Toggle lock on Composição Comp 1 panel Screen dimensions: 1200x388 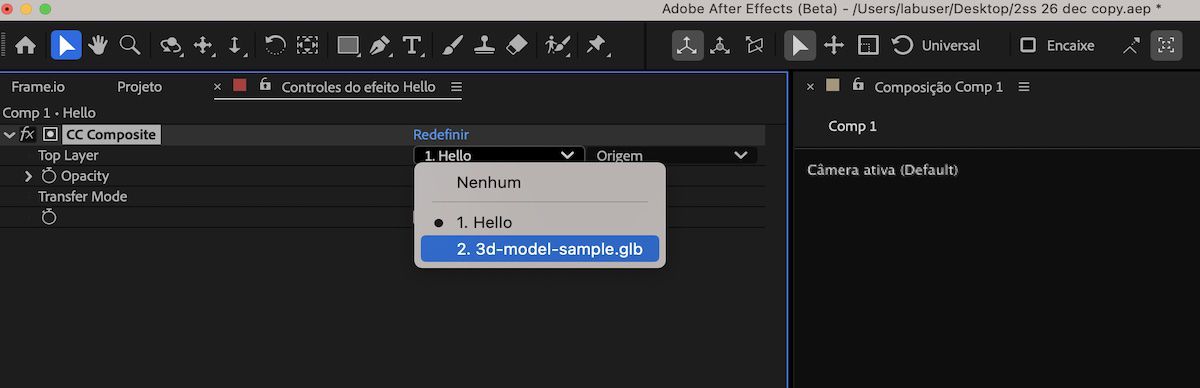tap(858, 86)
